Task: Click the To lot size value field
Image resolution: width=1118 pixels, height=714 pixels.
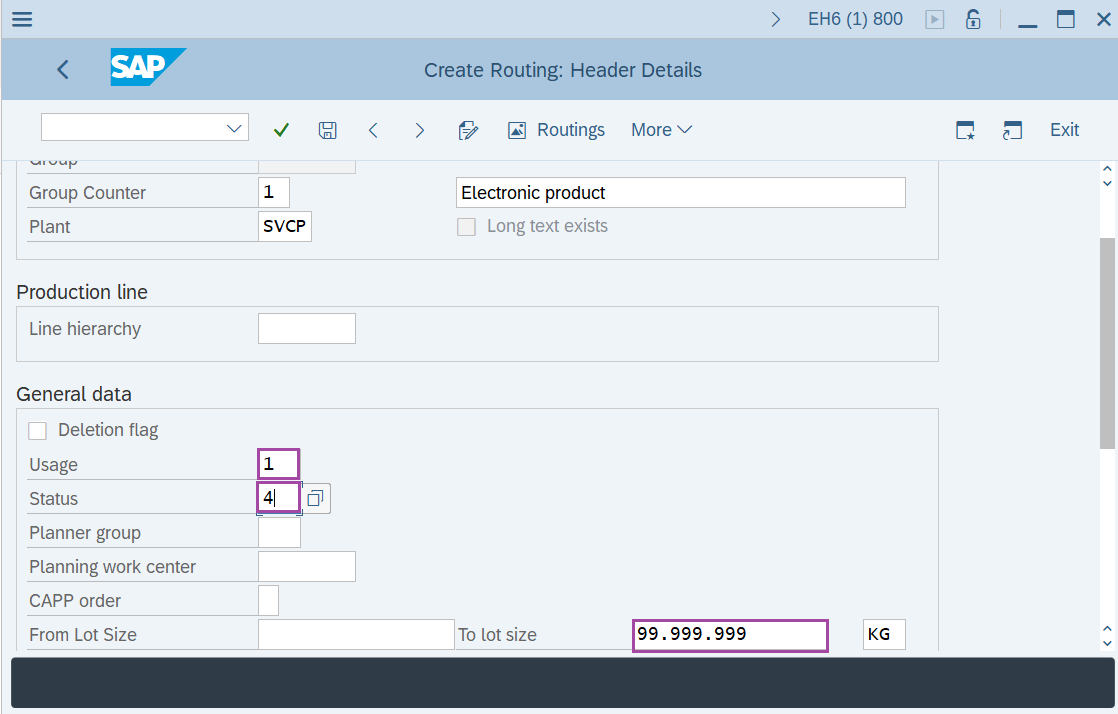Action: point(729,634)
